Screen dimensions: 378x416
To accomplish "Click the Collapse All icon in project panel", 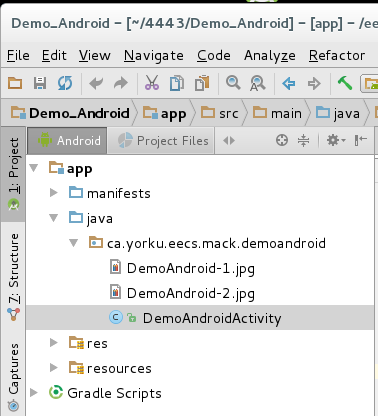I will tap(303, 140).
